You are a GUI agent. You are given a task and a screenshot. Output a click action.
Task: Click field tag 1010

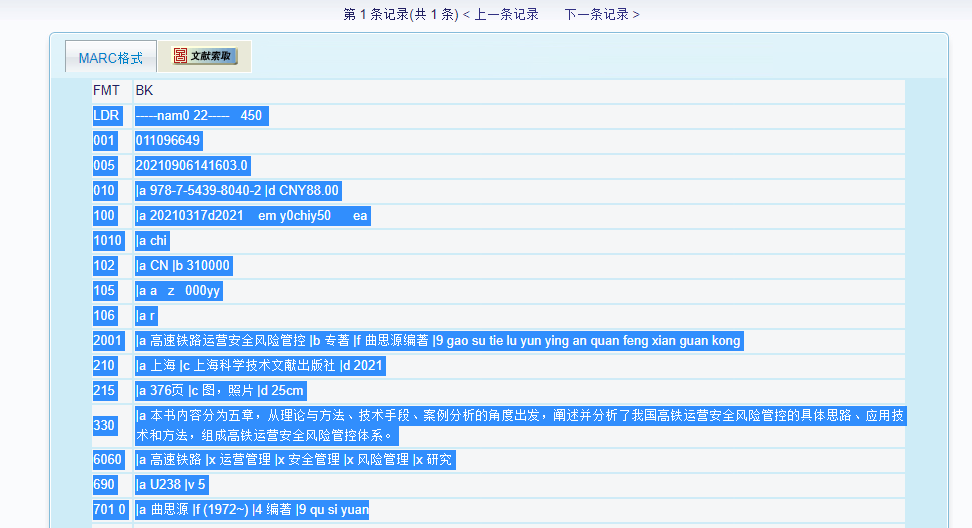pyautogui.click(x=108, y=240)
